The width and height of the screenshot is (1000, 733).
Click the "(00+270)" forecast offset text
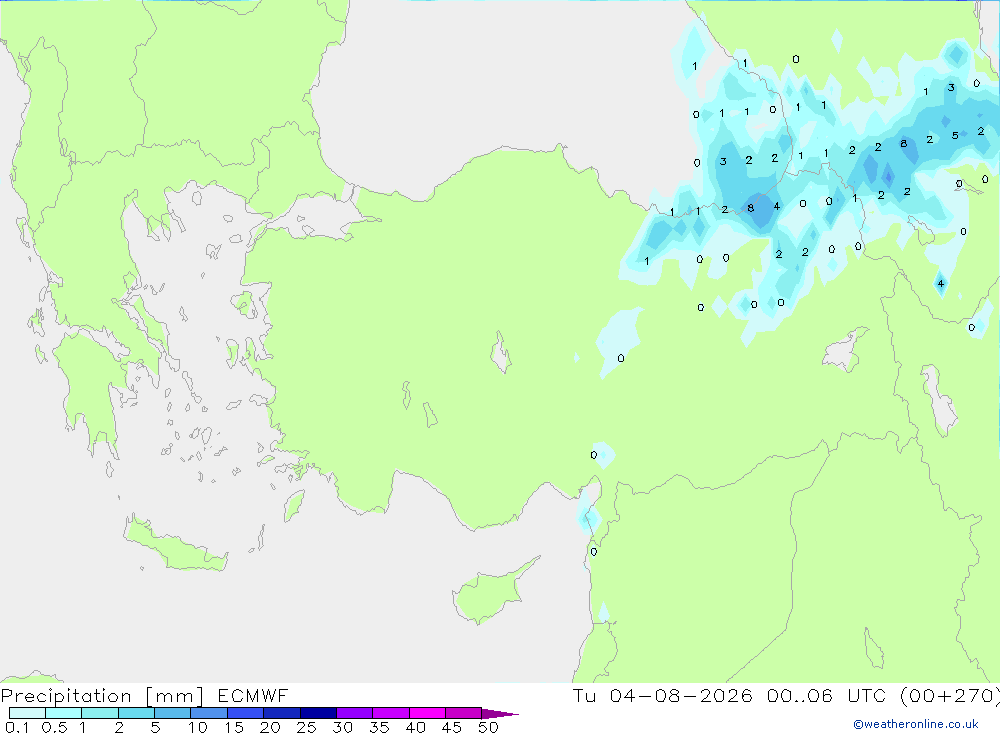tap(950, 696)
